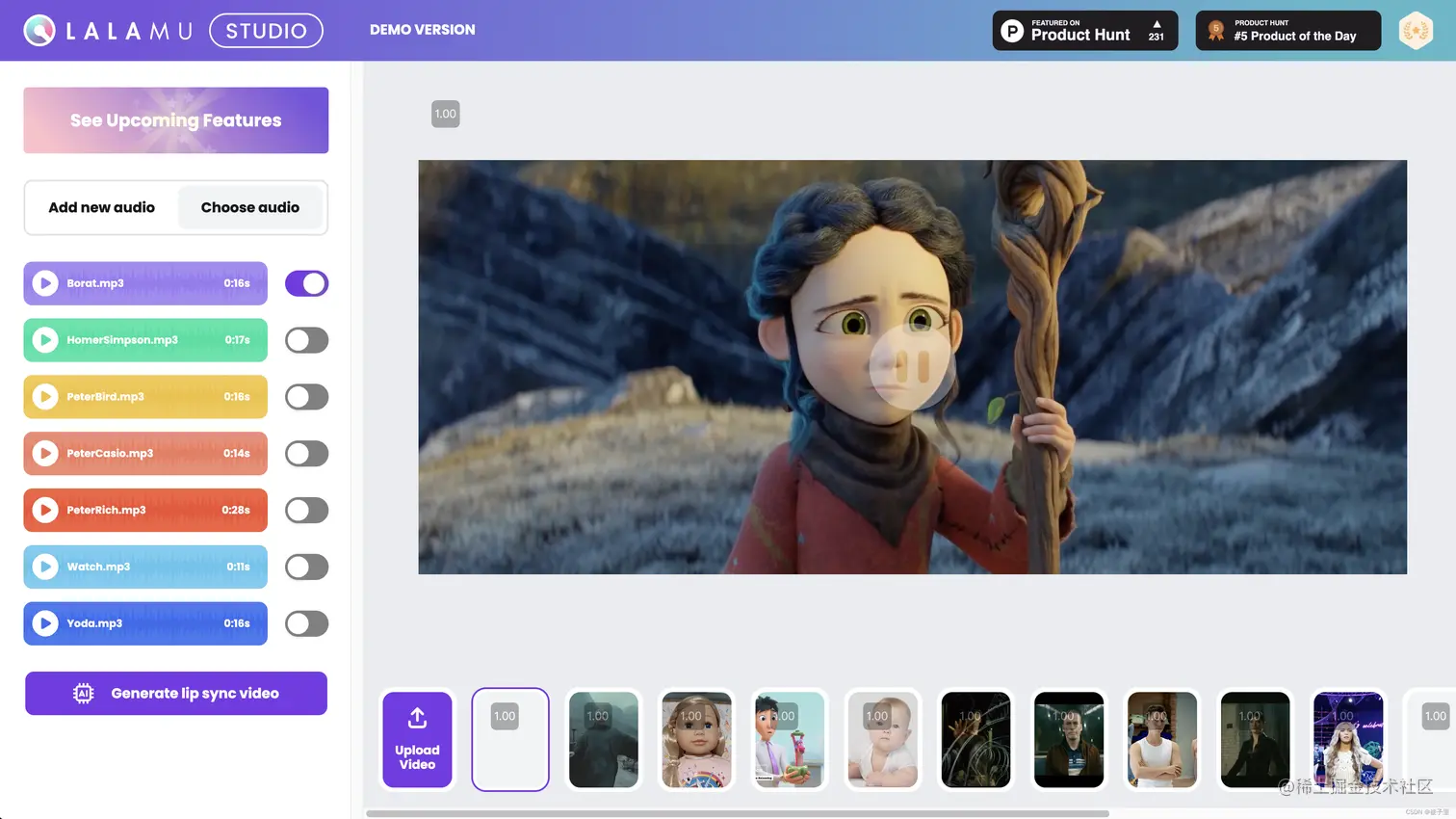Image resolution: width=1456 pixels, height=819 pixels.
Task: Enable the Yoda.mp3 toggle switch
Action: [306, 623]
